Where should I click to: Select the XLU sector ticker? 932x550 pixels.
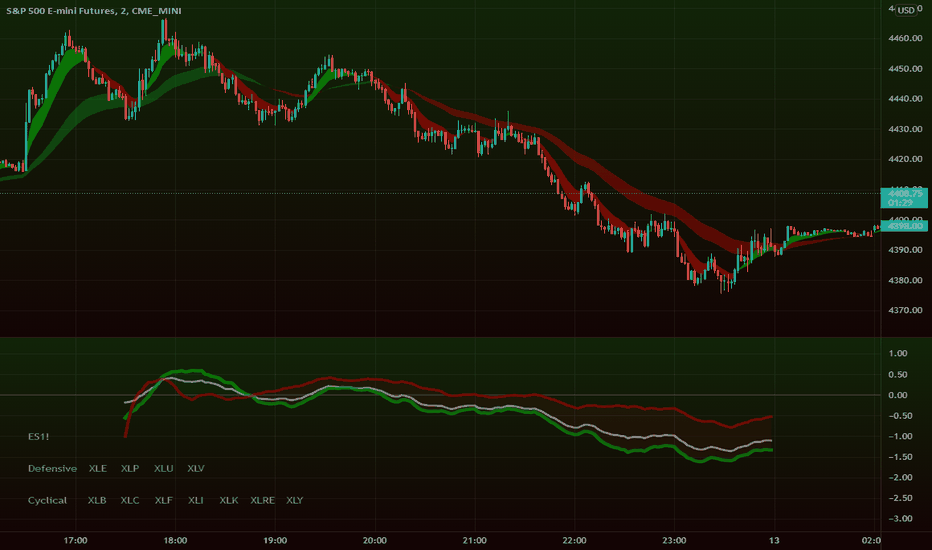coord(164,469)
